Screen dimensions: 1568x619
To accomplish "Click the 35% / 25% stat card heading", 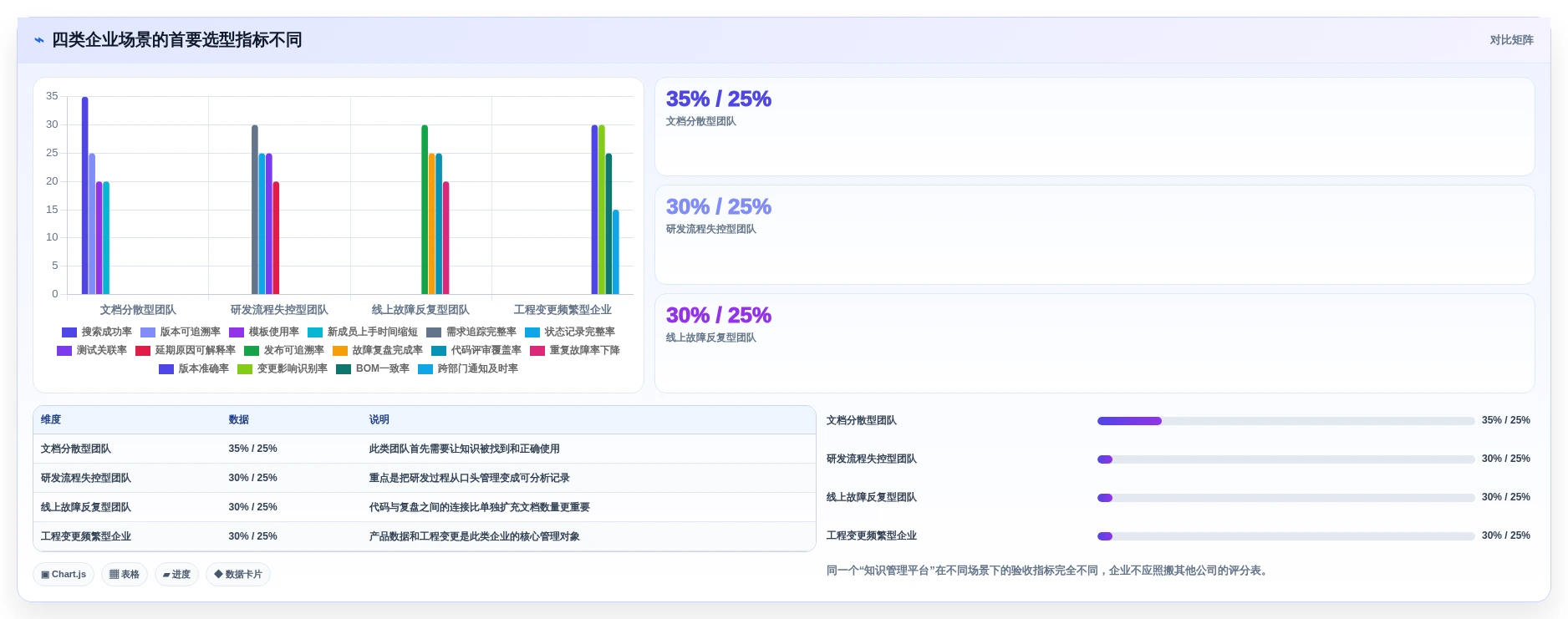I will (x=718, y=99).
